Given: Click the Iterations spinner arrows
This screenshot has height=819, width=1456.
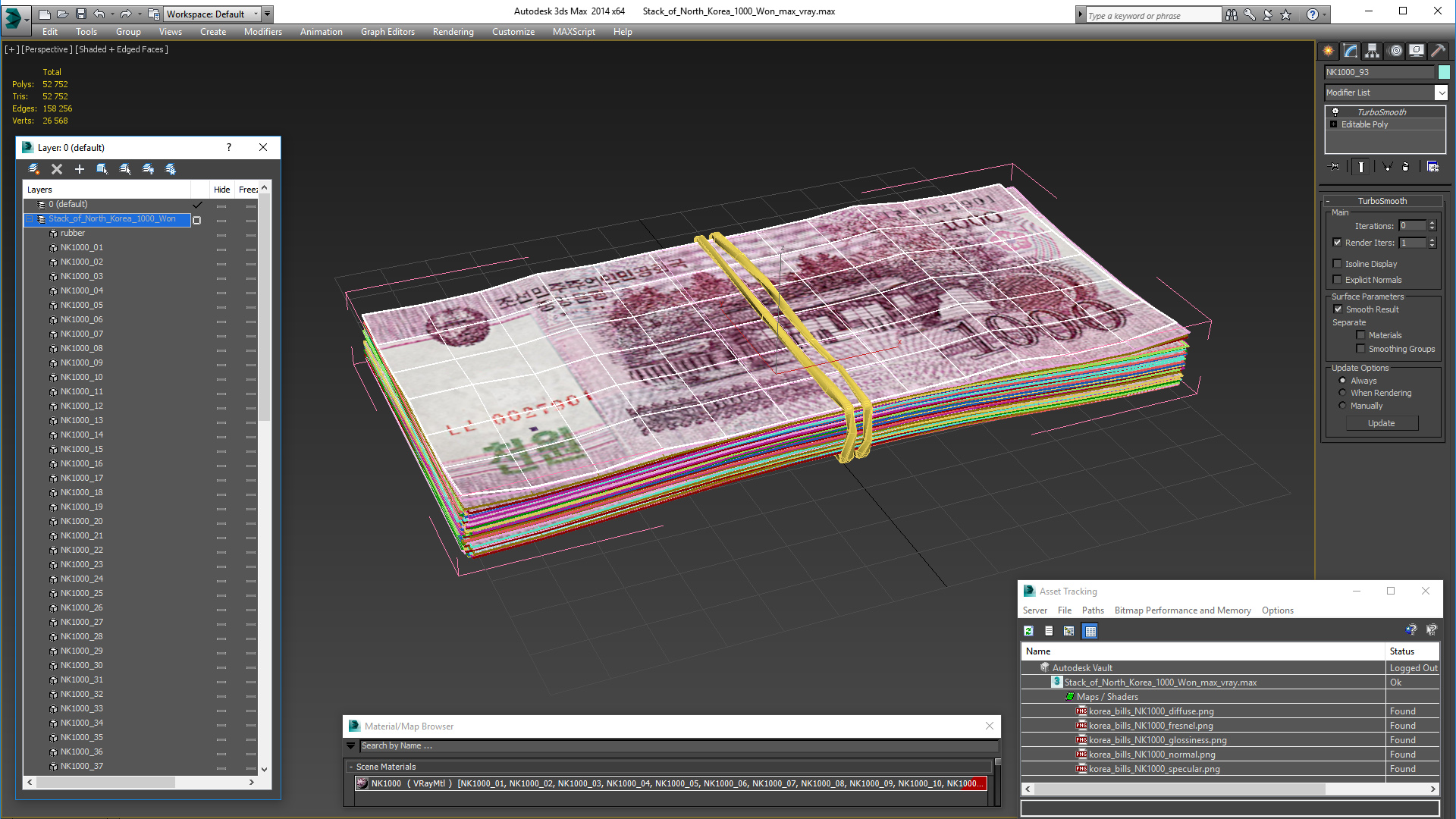Looking at the screenshot, I should click(1432, 225).
